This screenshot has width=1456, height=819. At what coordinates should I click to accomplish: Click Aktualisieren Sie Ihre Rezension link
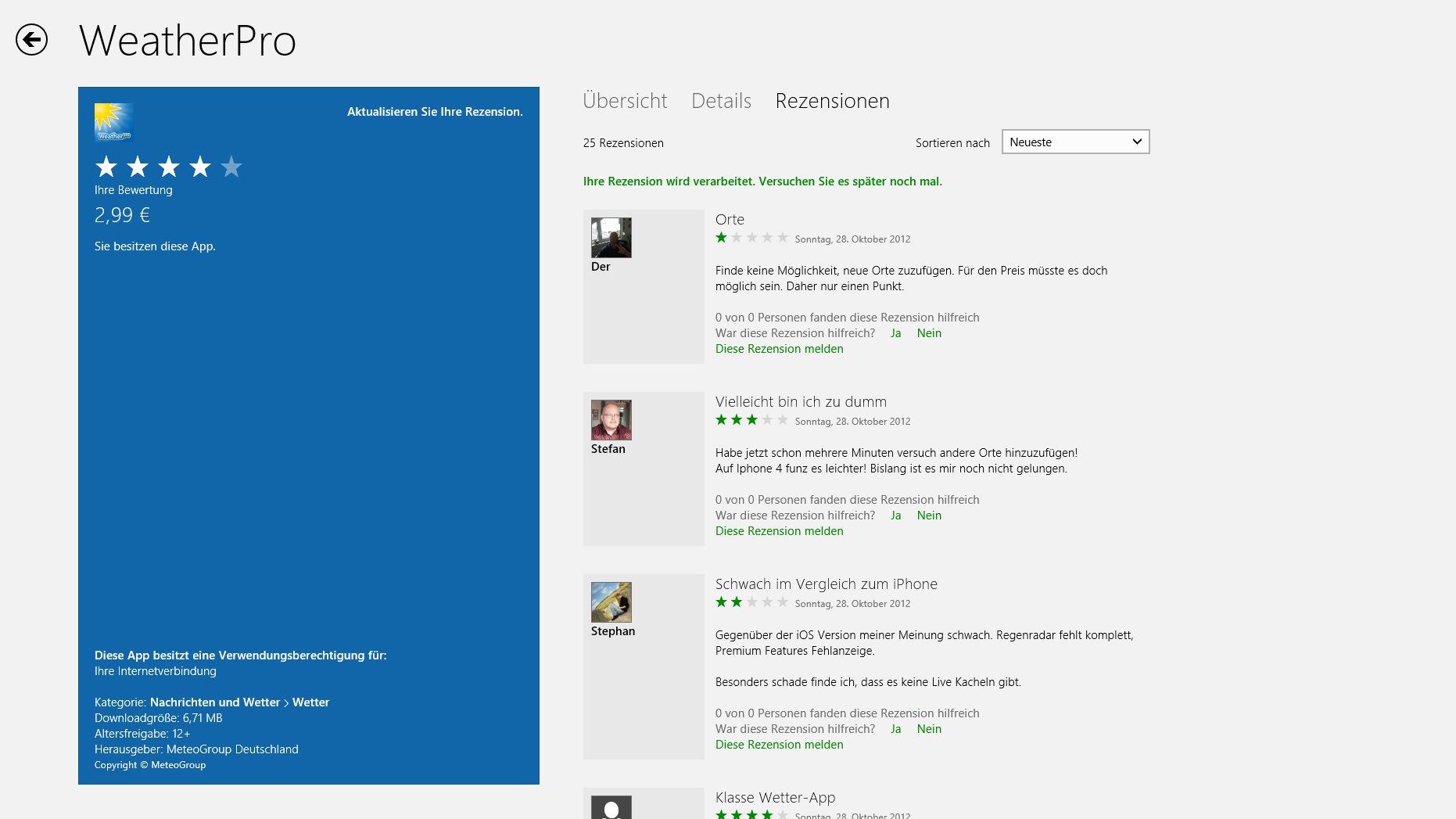click(x=435, y=112)
